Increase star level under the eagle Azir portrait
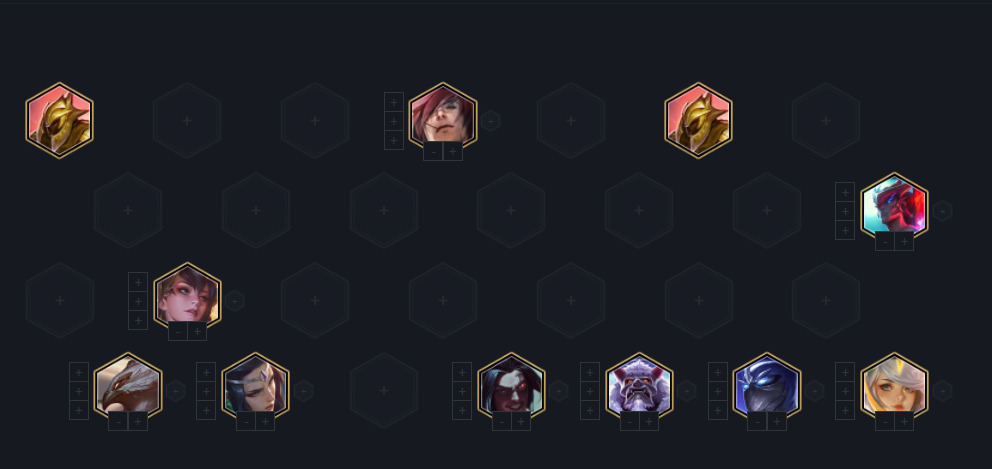 138,422
